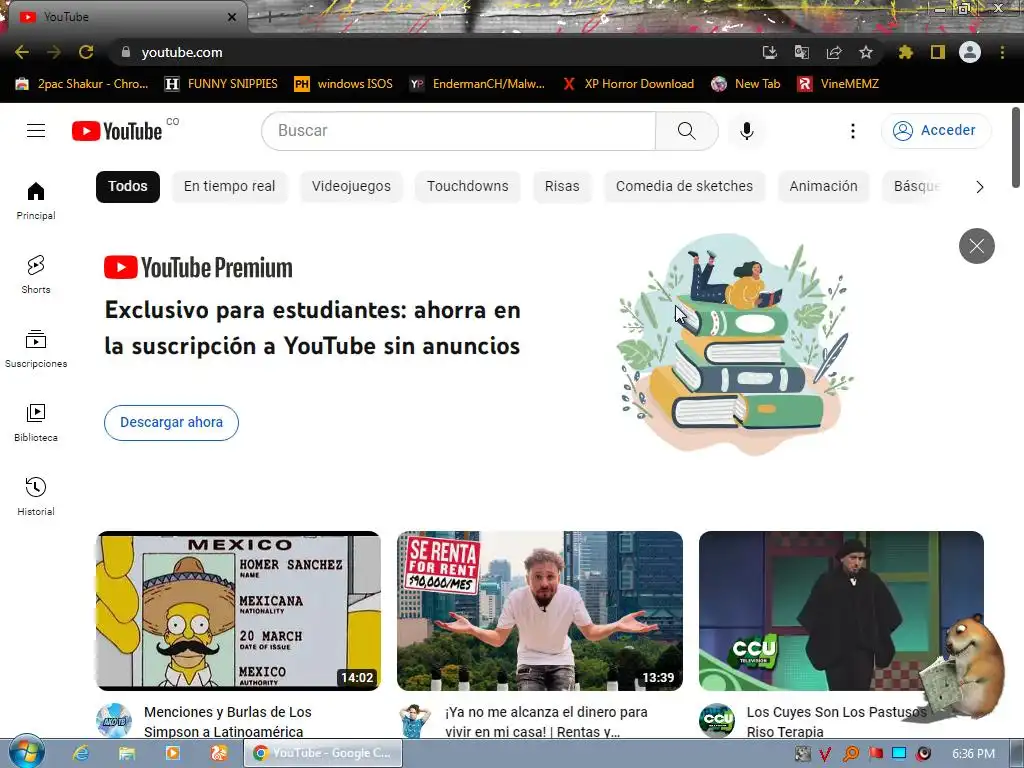Open the windows ISOS bookmark

[344, 84]
